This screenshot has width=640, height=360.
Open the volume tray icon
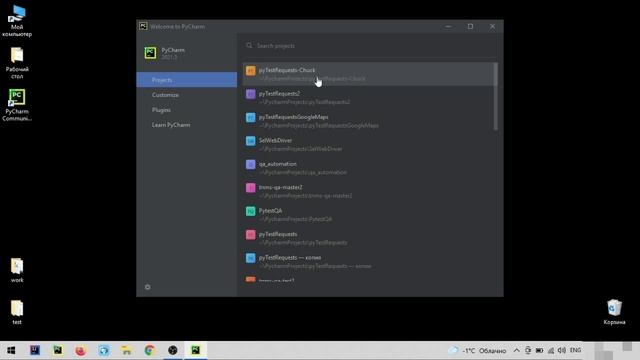562,350
